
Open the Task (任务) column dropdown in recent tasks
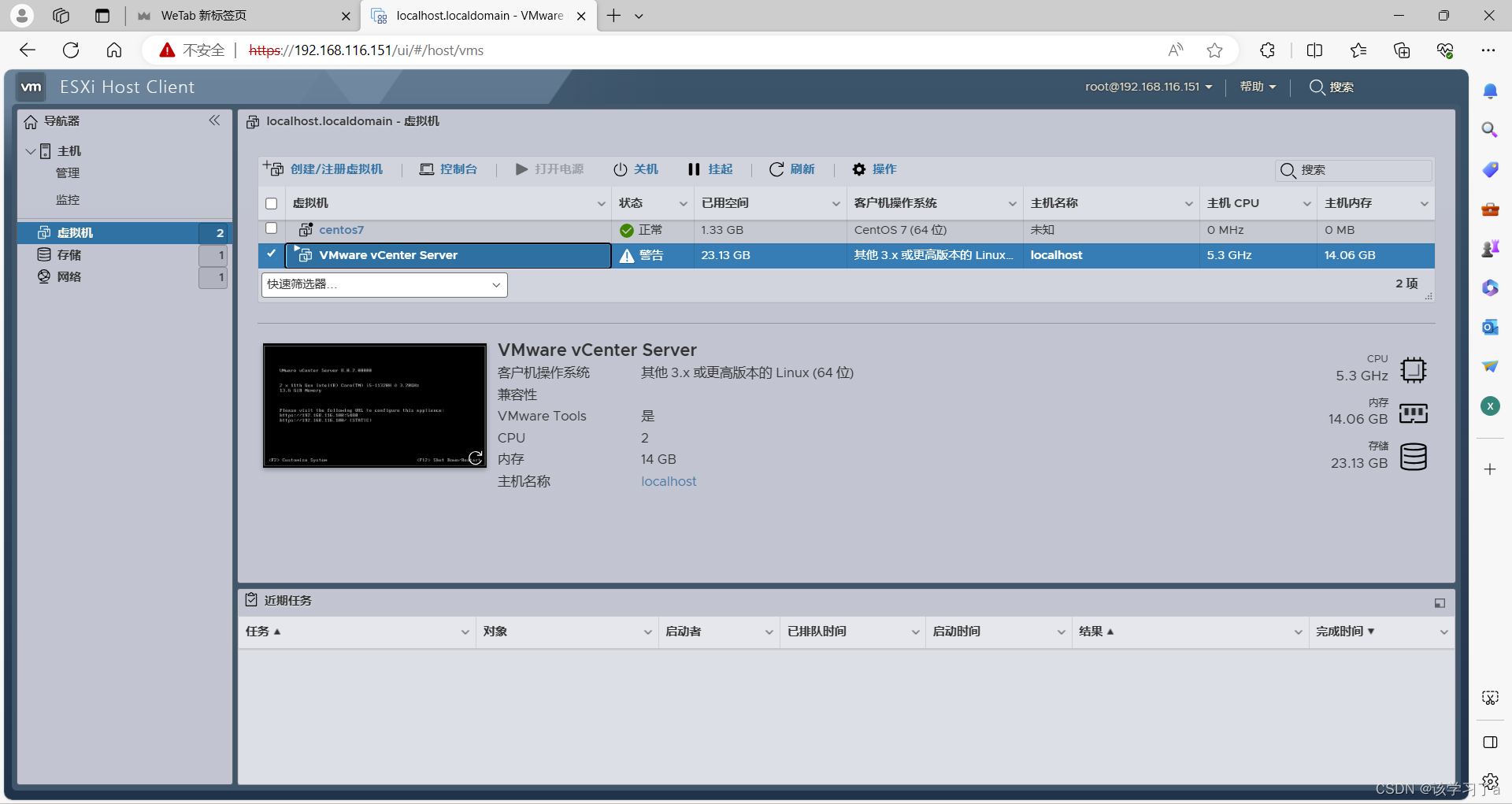[465, 632]
